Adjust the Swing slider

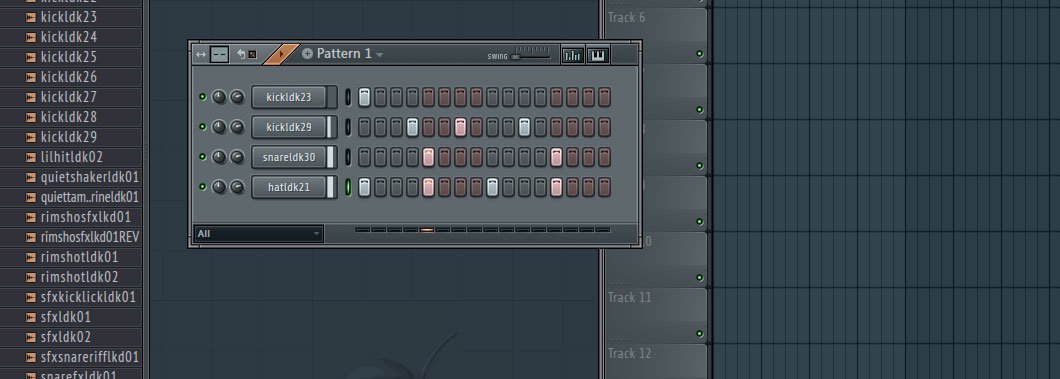coord(531,57)
